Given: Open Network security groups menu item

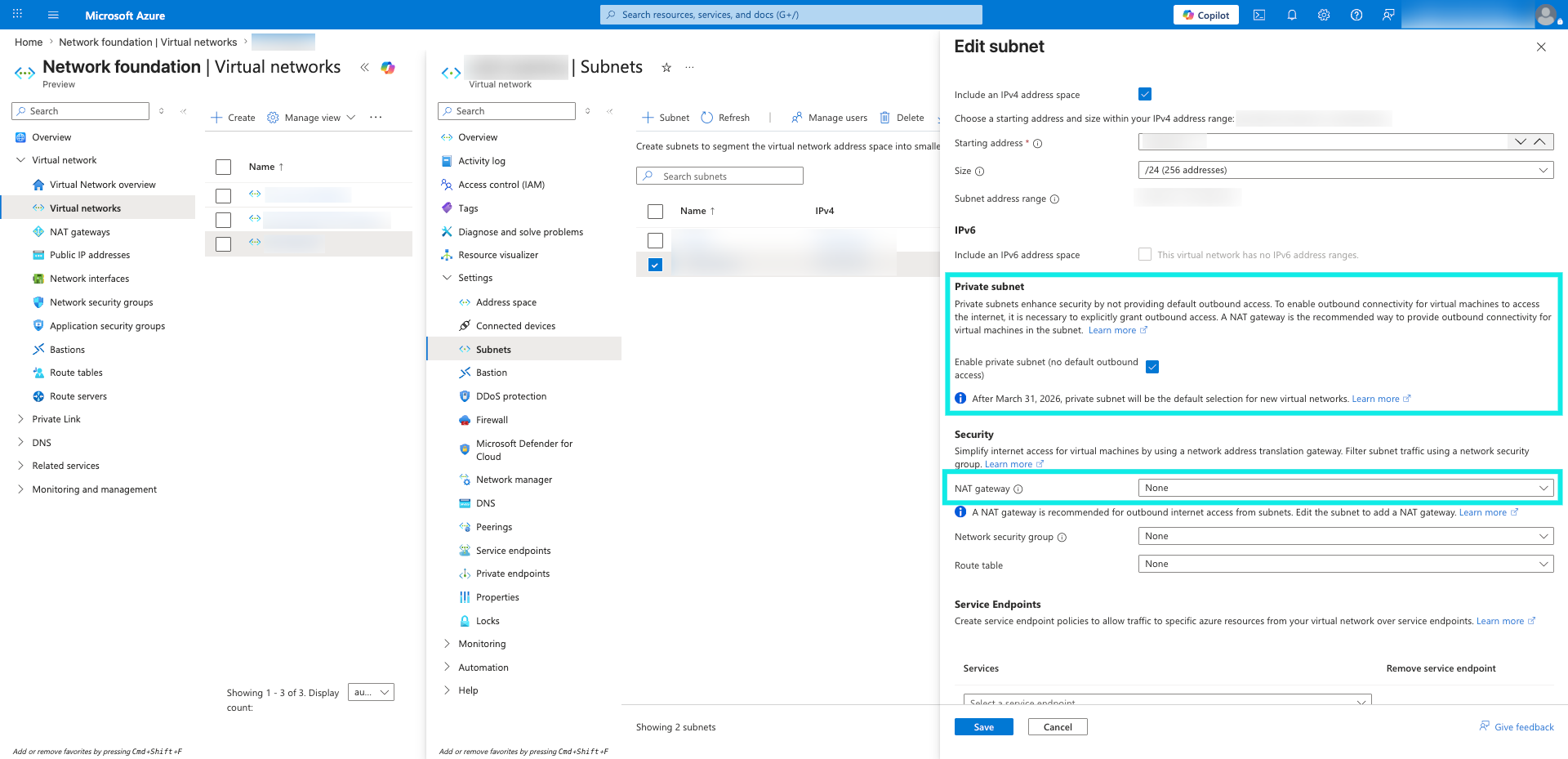Looking at the screenshot, I should click(x=101, y=302).
